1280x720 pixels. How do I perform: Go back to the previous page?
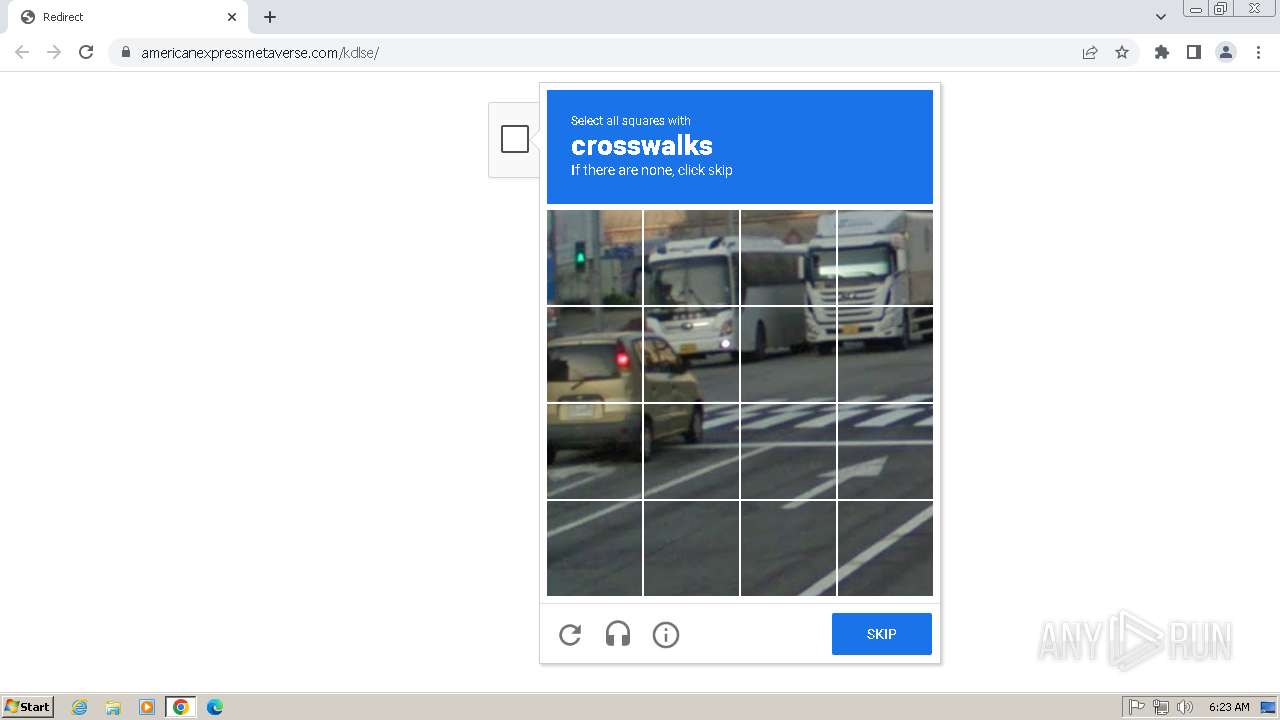(x=22, y=52)
